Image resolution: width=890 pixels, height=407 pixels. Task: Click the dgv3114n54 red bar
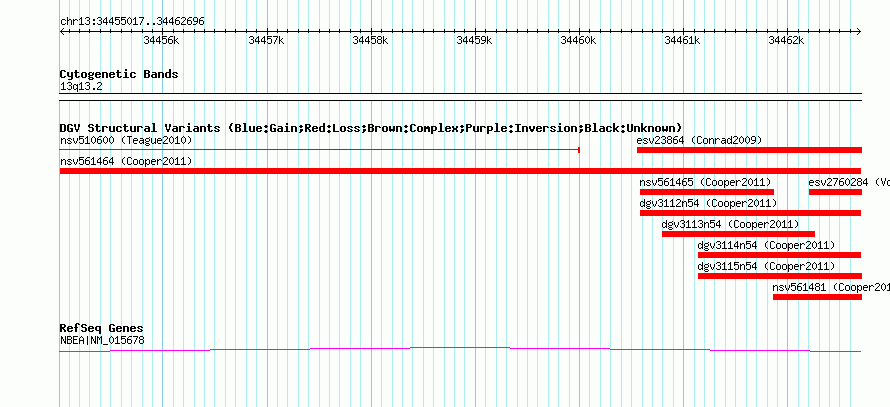coord(780,255)
